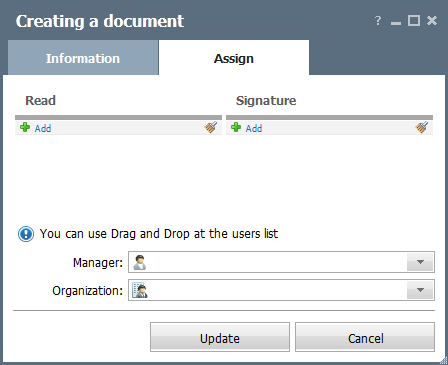The height and width of the screenshot is (365, 448).
Task: Open the Organization dropdown arrow
Action: click(x=420, y=290)
